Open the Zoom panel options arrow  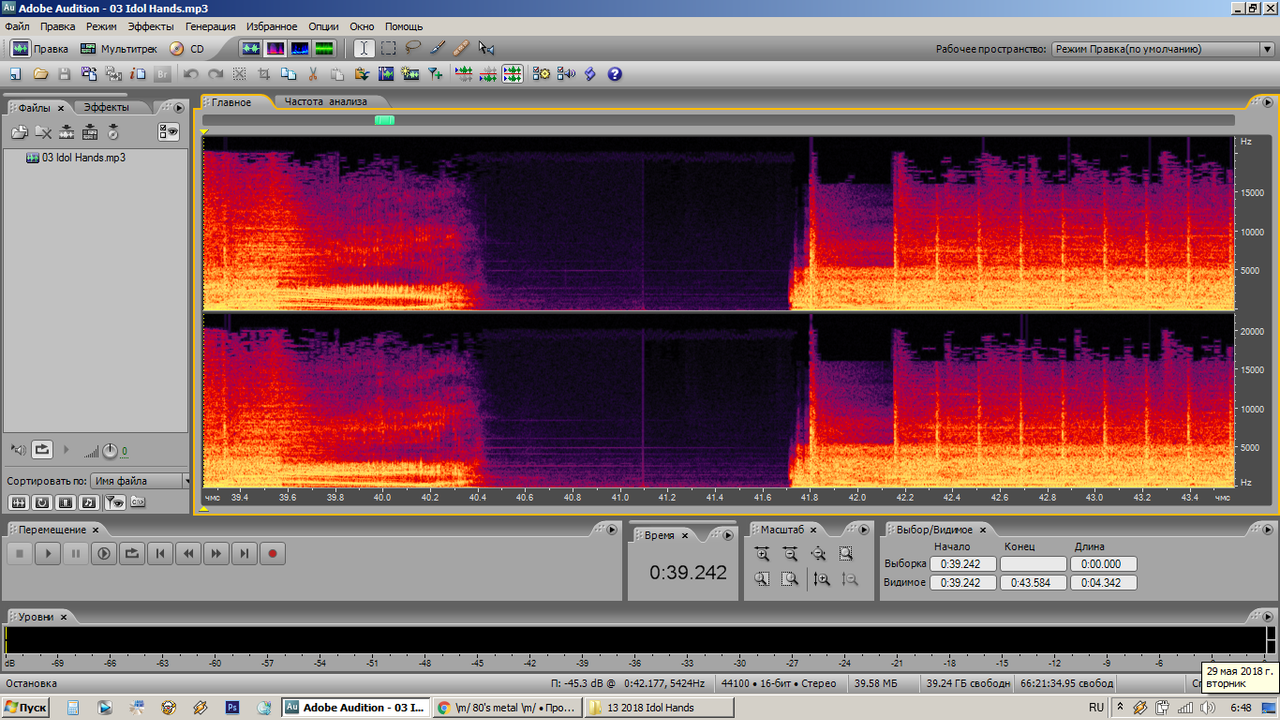(x=865, y=530)
